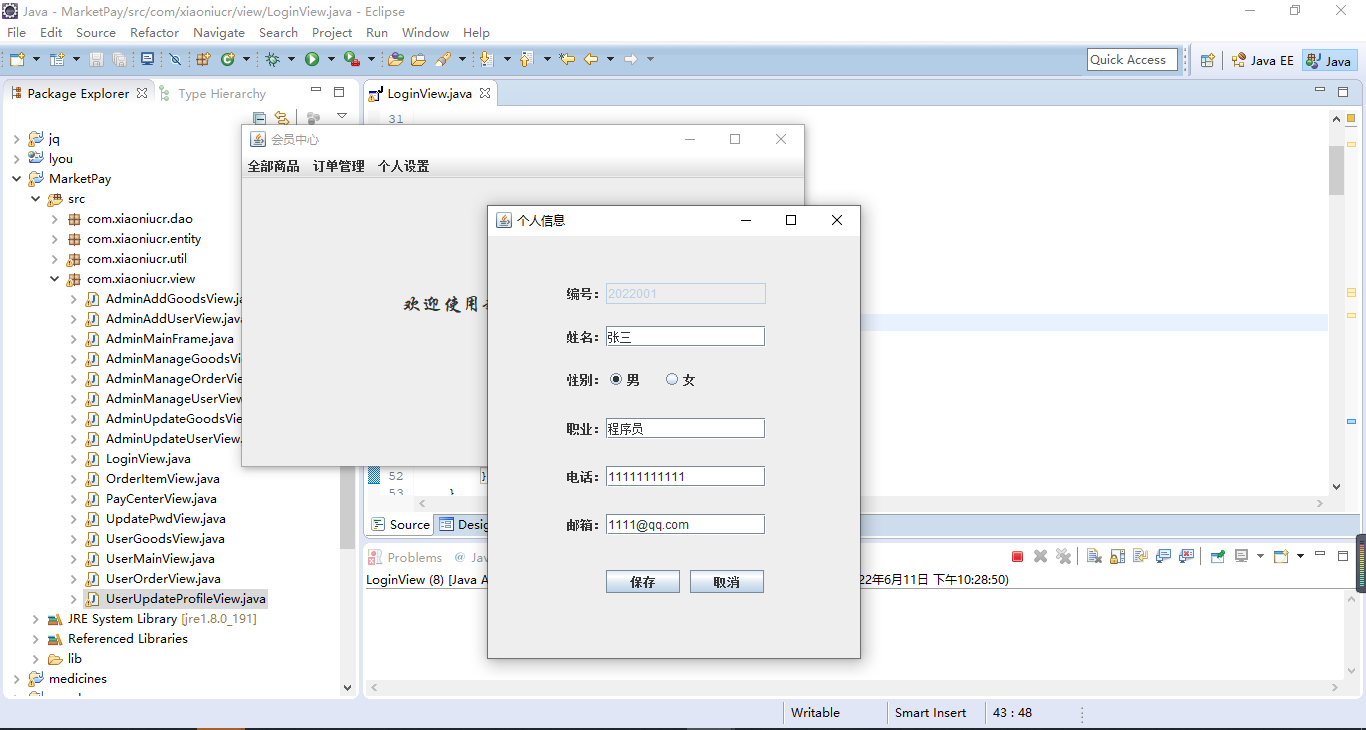Click the Open Task briefcase icon
Viewport: 1366px width, 730px height.
click(418, 60)
